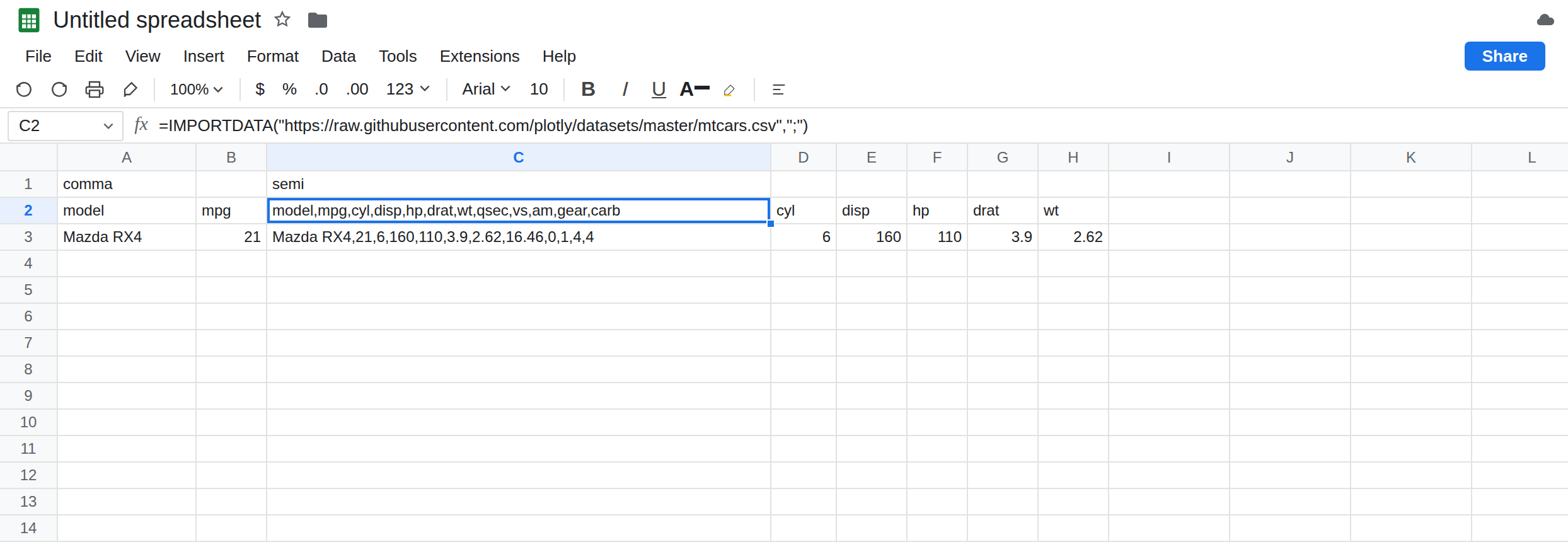Select cell B3 with value 21
1568x542 pixels.
pos(231,237)
